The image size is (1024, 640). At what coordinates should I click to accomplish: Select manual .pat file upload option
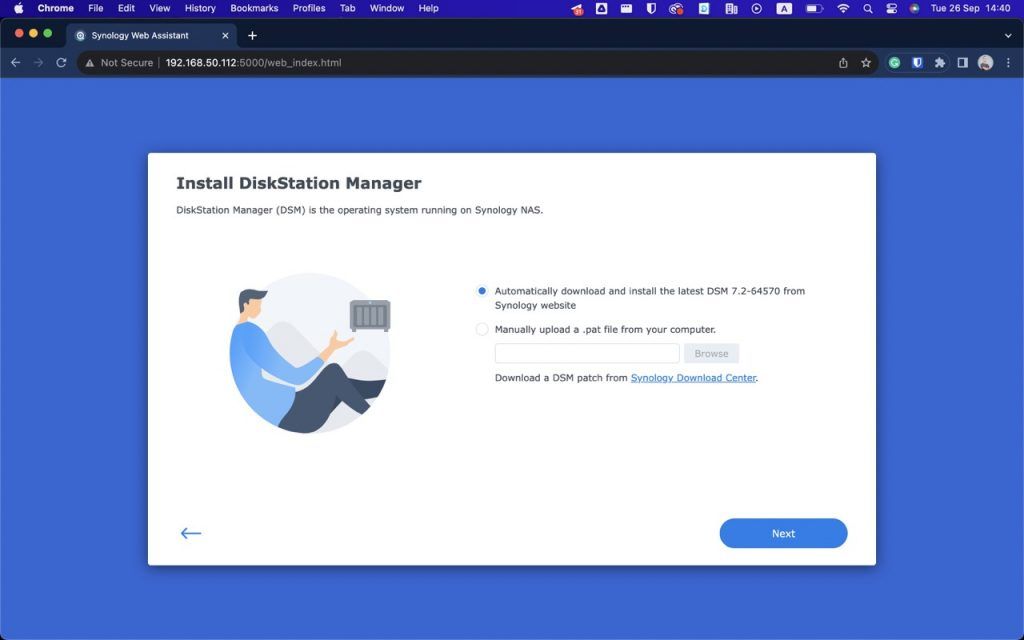[482, 330]
